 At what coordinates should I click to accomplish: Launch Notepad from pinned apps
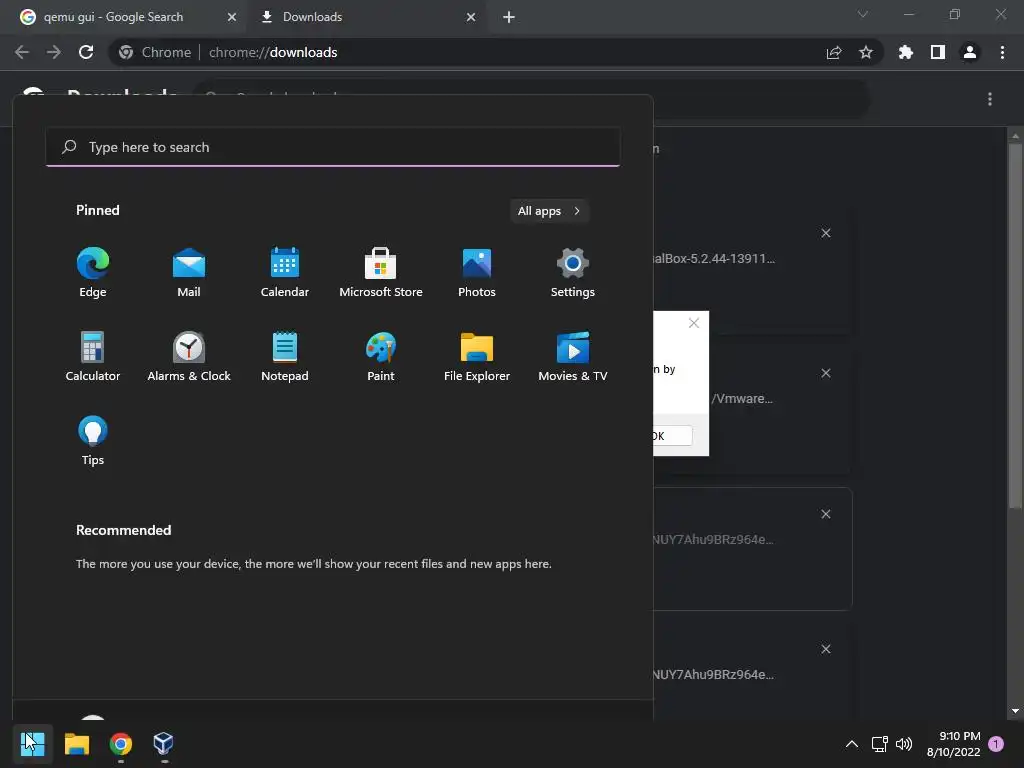pos(285,357)
